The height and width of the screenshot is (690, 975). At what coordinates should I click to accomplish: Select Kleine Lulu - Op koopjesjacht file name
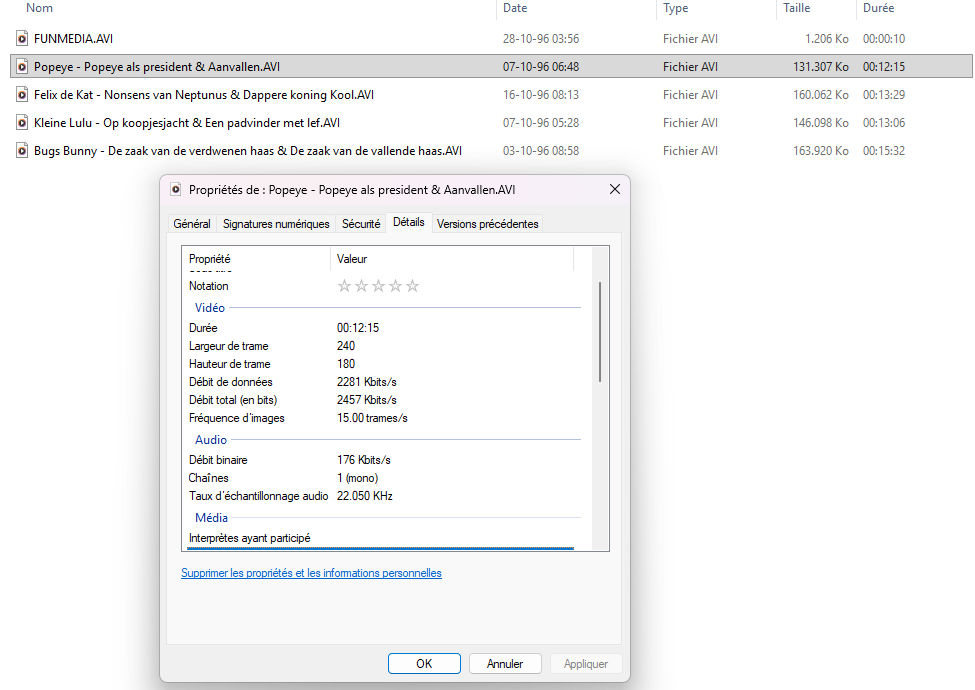pyautogui.click(x=187, y=122)
